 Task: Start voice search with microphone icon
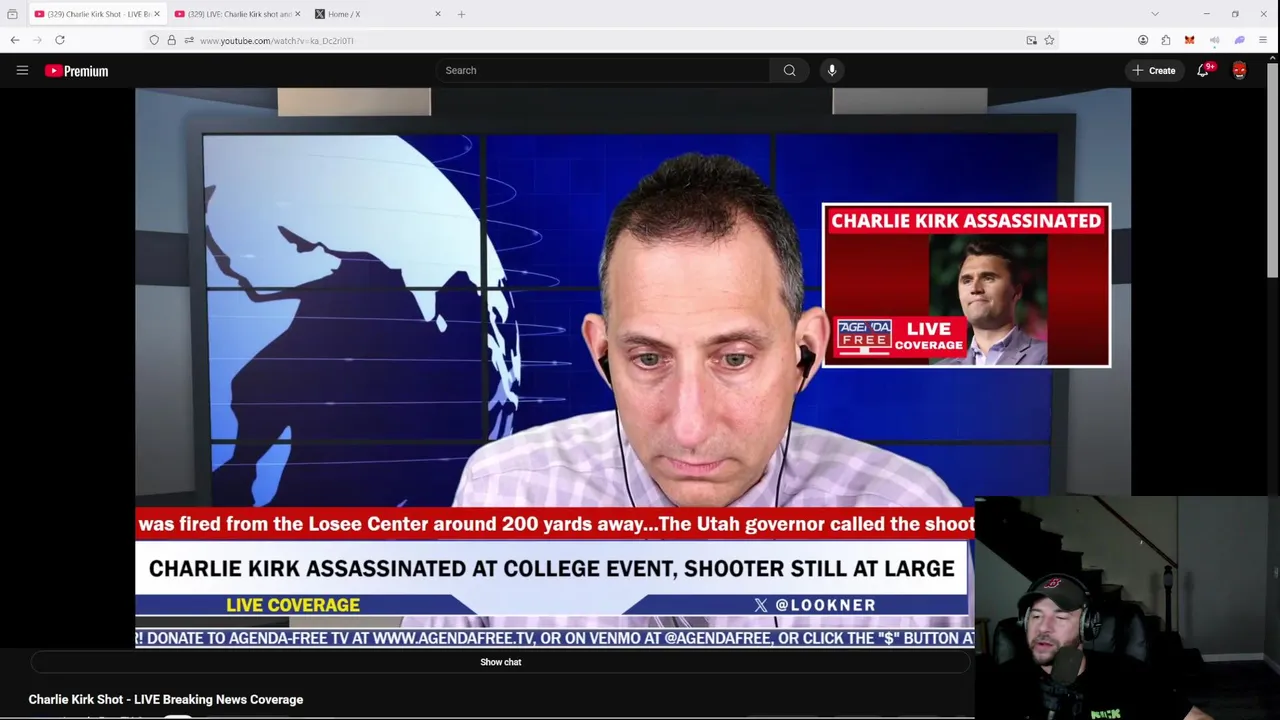click(832, 70)
